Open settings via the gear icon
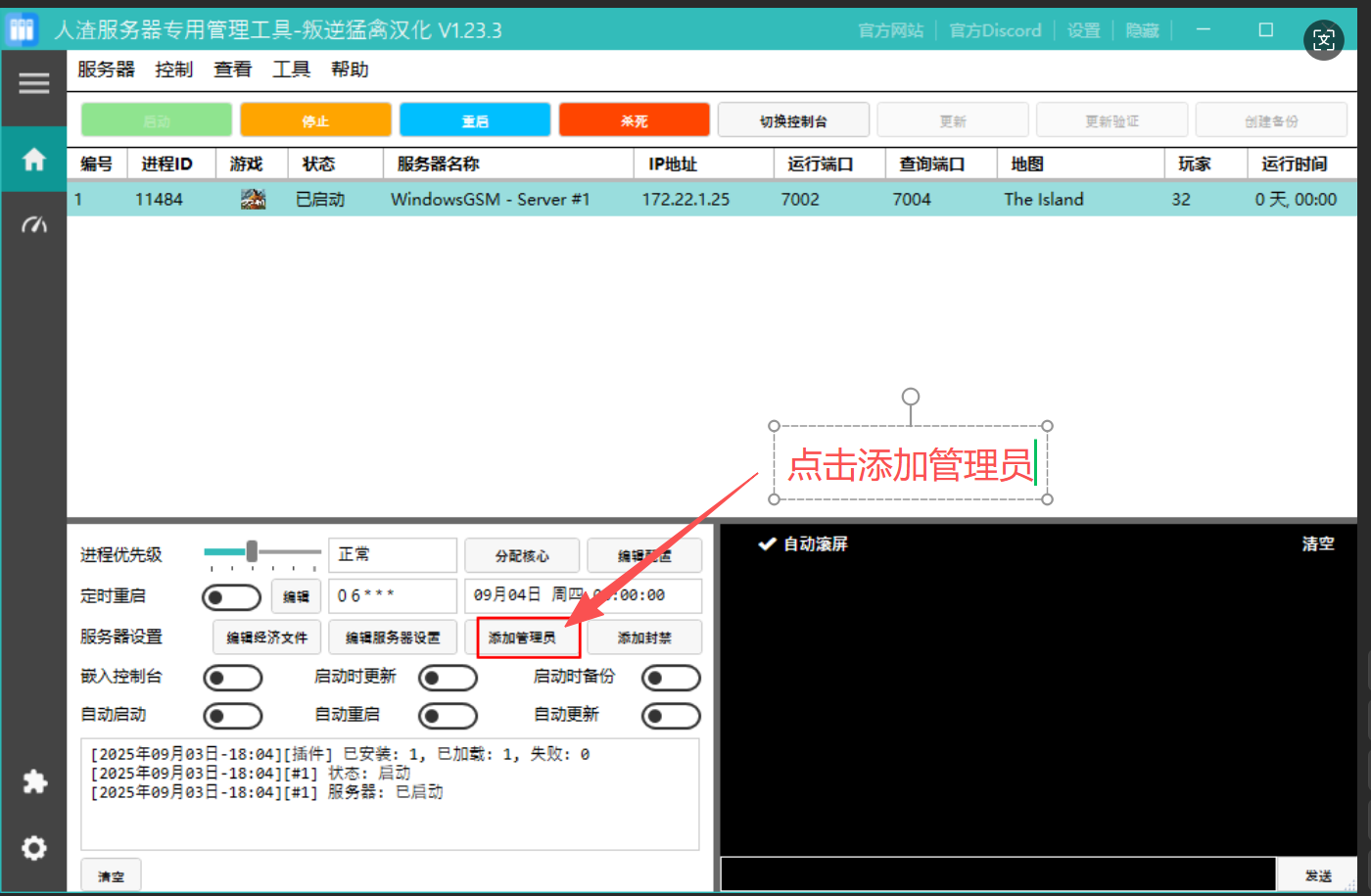Viewport: 1371px width, 896px height. [x=33, y=848]
